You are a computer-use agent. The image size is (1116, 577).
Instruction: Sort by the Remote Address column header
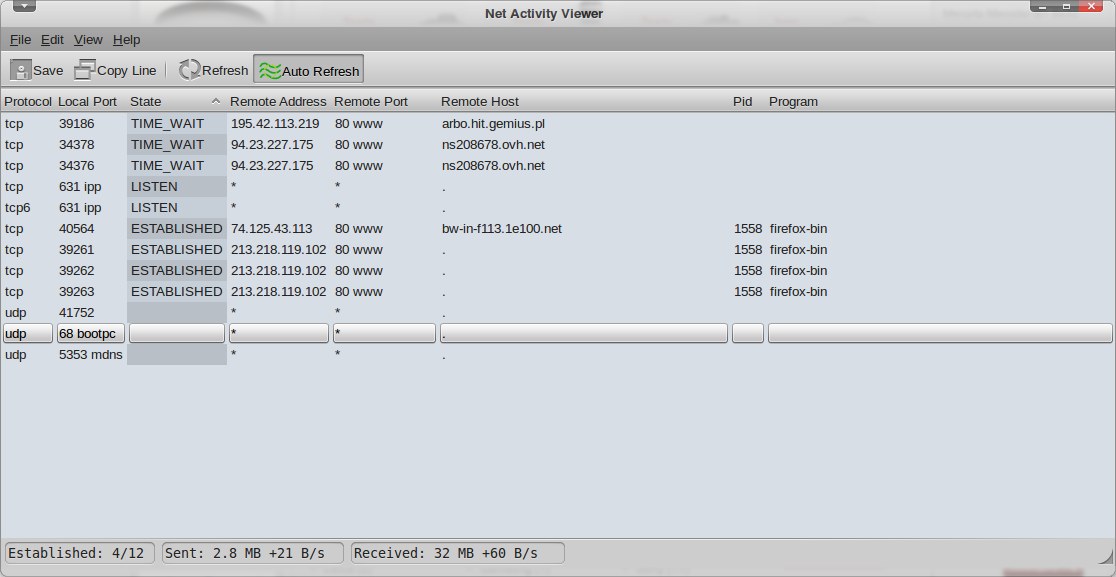[x=279, y=101]
